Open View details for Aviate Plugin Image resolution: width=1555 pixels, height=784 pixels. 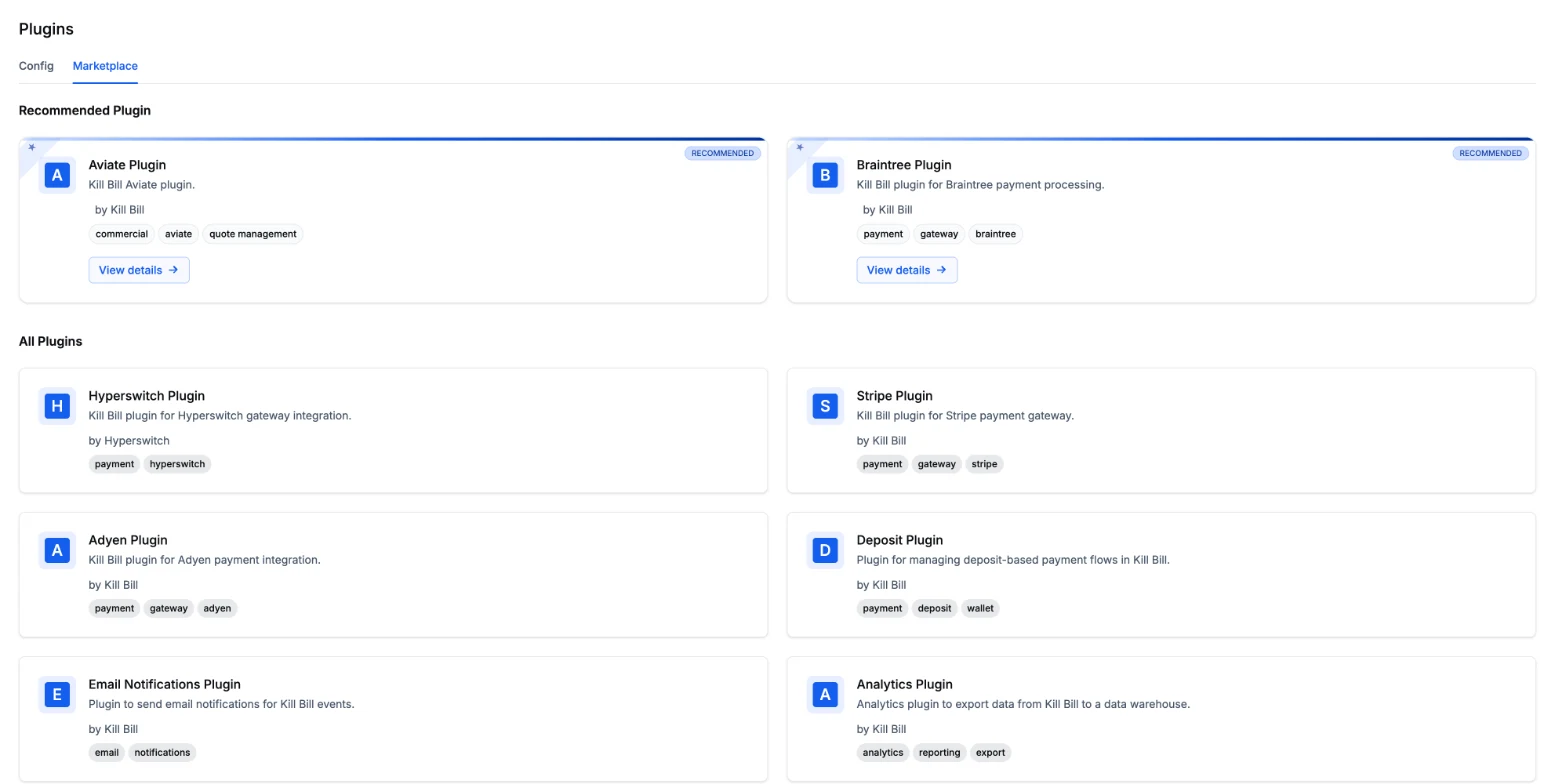(139, 270)
